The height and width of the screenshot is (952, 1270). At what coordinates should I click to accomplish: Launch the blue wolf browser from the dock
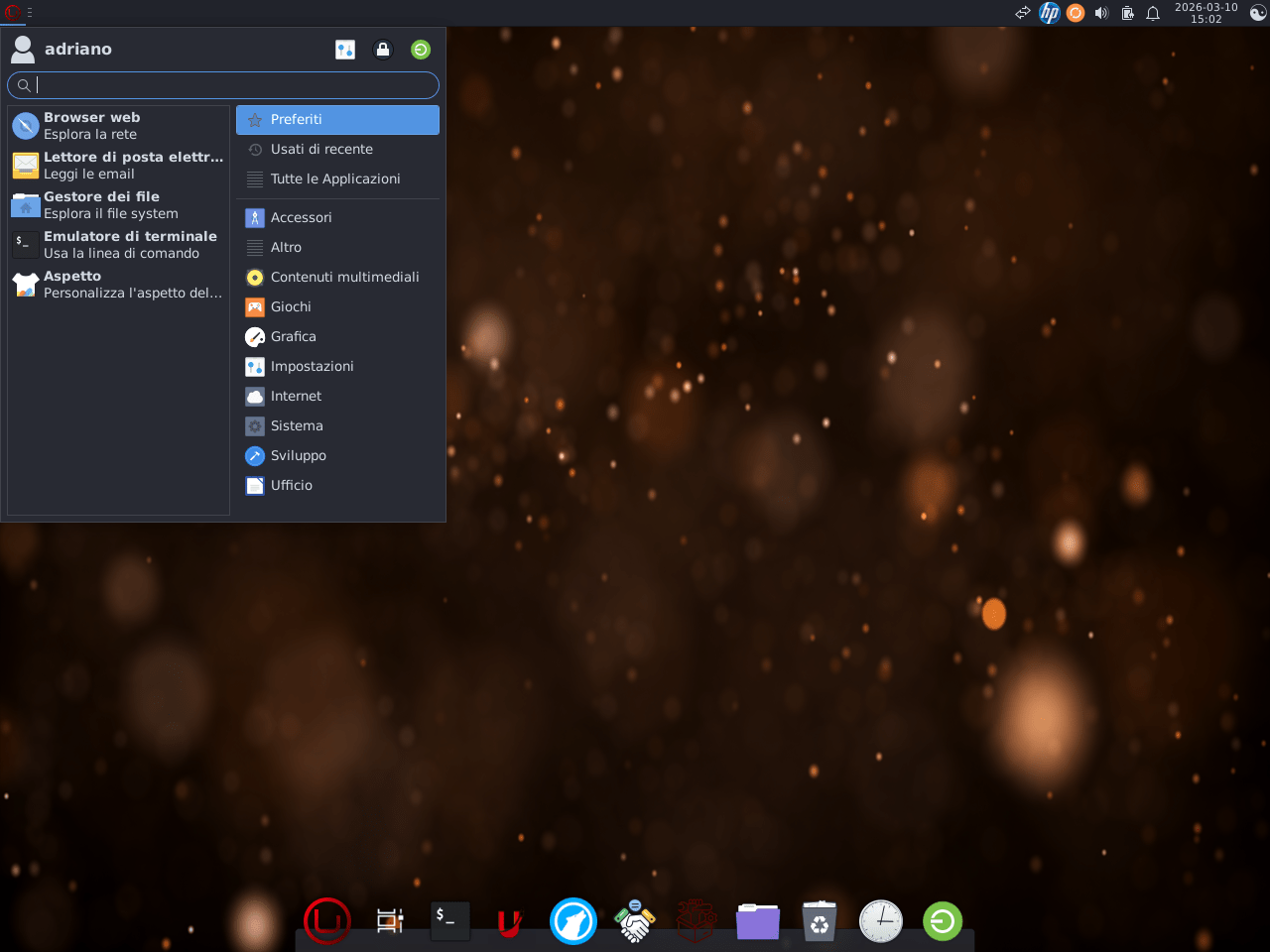pyautogui.click(x=573, y=921)
